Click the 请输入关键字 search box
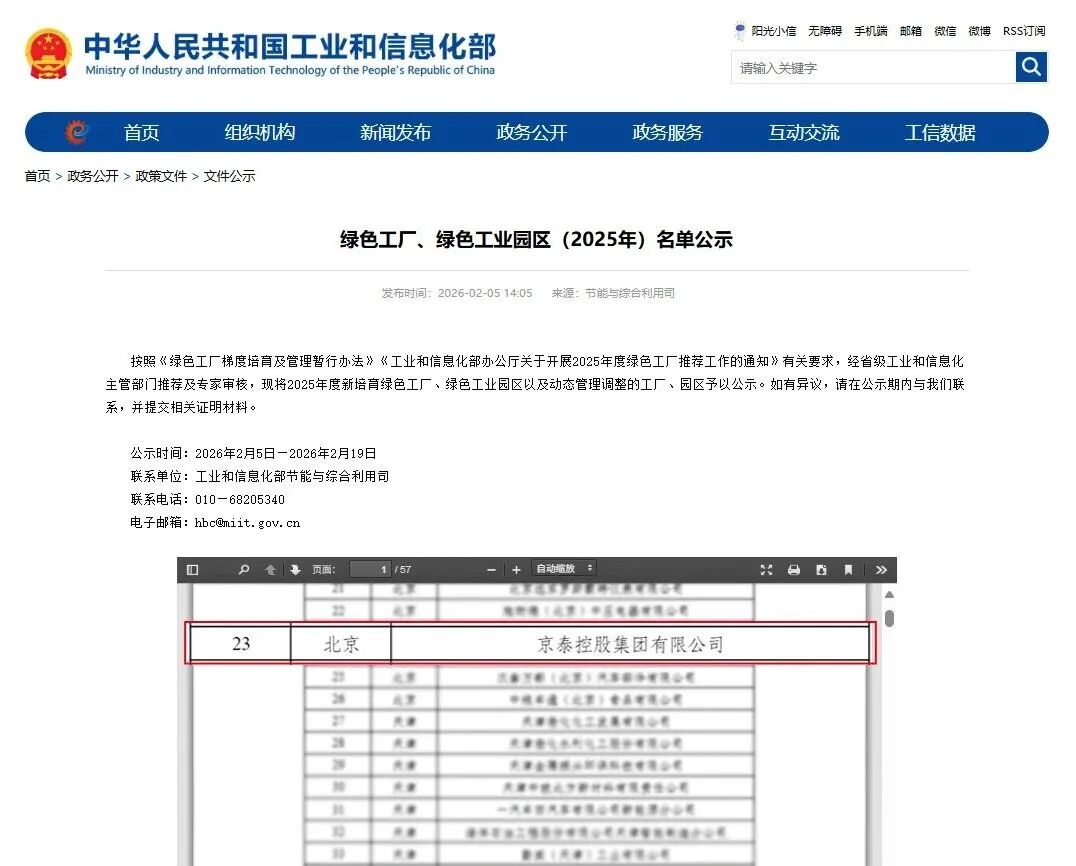Screen dimensions: 1076x866 click(x=872, y=68)
